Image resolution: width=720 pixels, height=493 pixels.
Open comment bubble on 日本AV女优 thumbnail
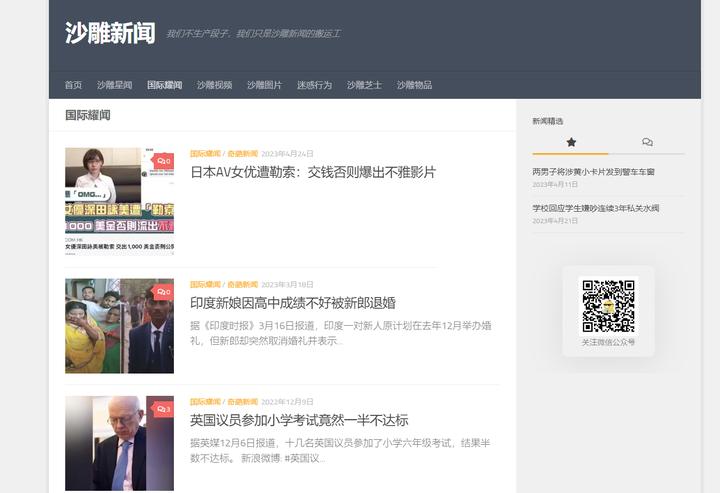pos(163,161)
